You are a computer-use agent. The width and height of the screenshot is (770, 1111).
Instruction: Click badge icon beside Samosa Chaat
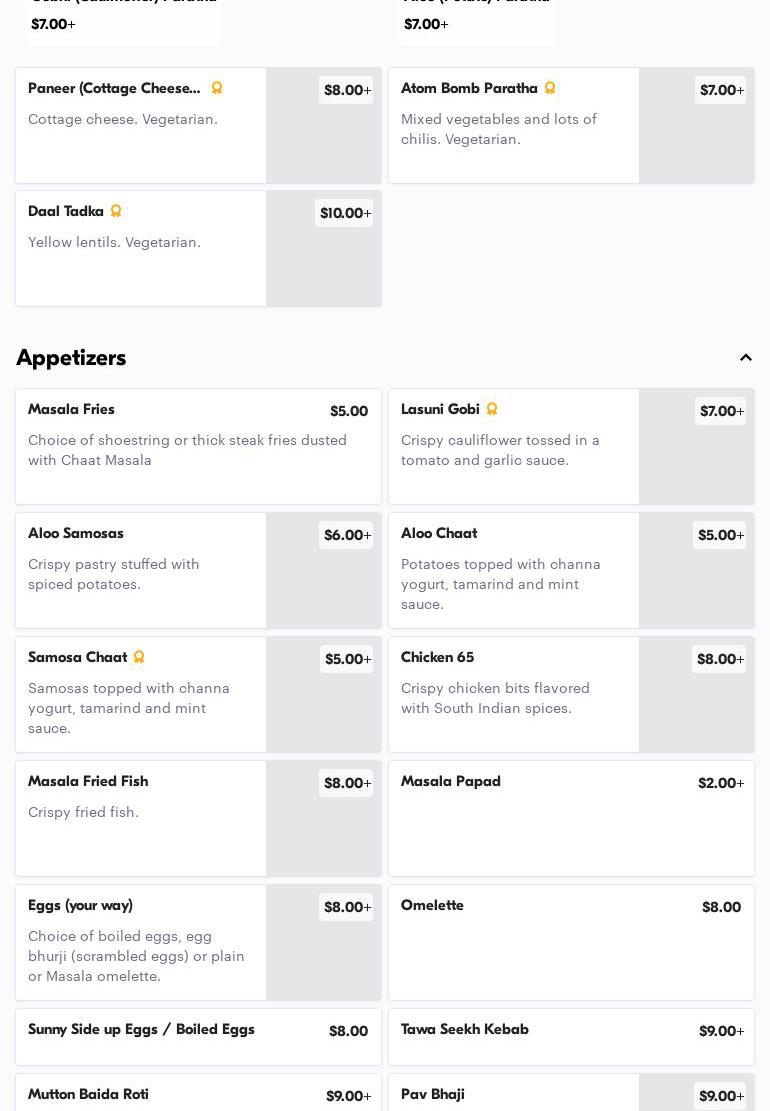click(139, 657)
